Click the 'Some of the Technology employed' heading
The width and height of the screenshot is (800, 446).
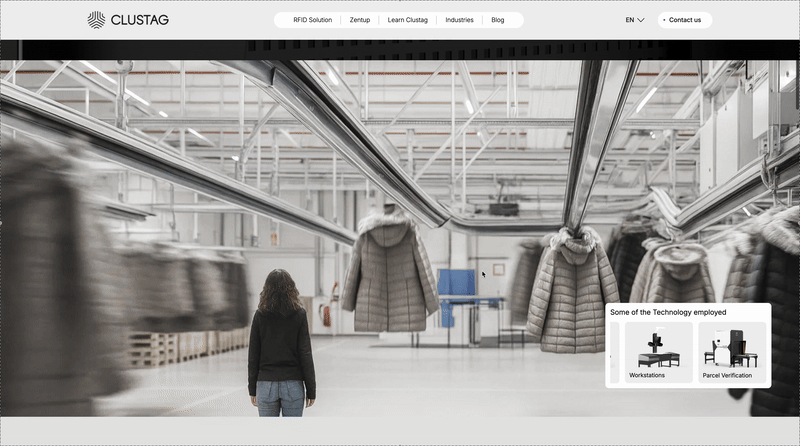point(668,312)
